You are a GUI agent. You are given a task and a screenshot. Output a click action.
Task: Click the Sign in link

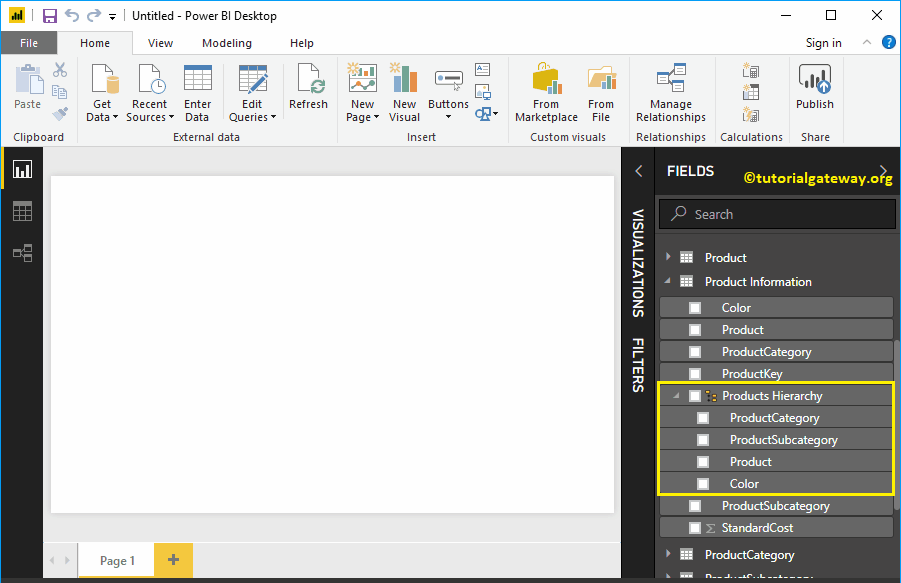point(823,43)
